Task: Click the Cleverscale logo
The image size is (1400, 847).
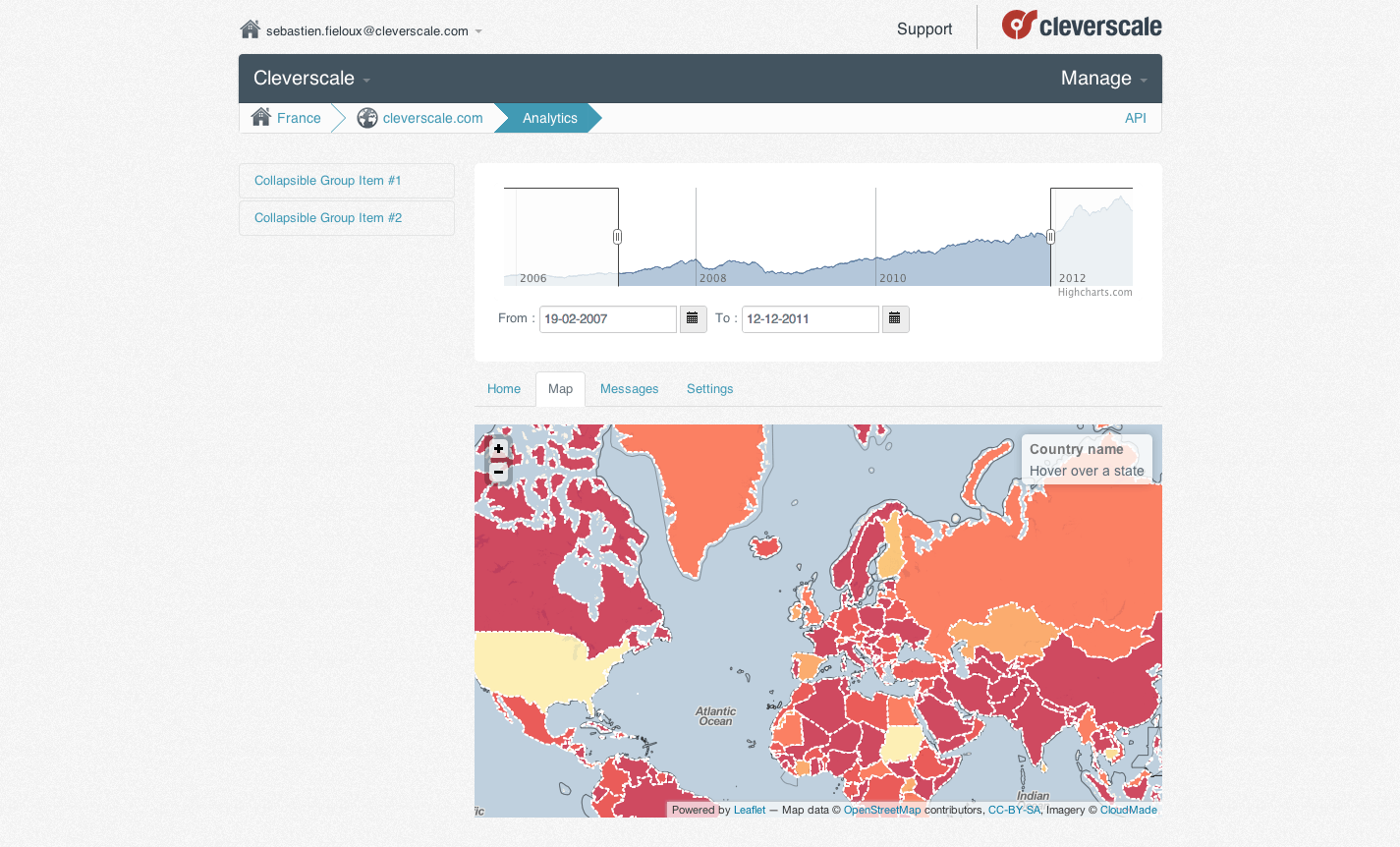Action: click(1082, 26)
